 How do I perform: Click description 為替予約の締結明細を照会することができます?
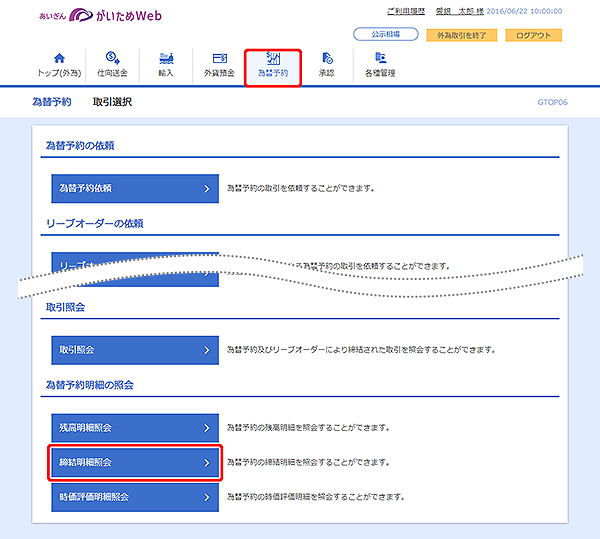(308, 462)
